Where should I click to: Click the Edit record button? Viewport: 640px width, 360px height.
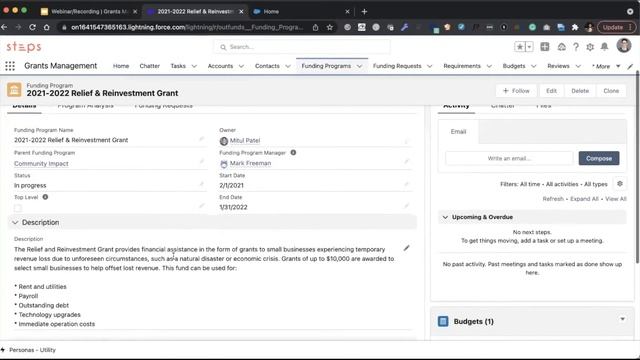(x=551, y=91)
